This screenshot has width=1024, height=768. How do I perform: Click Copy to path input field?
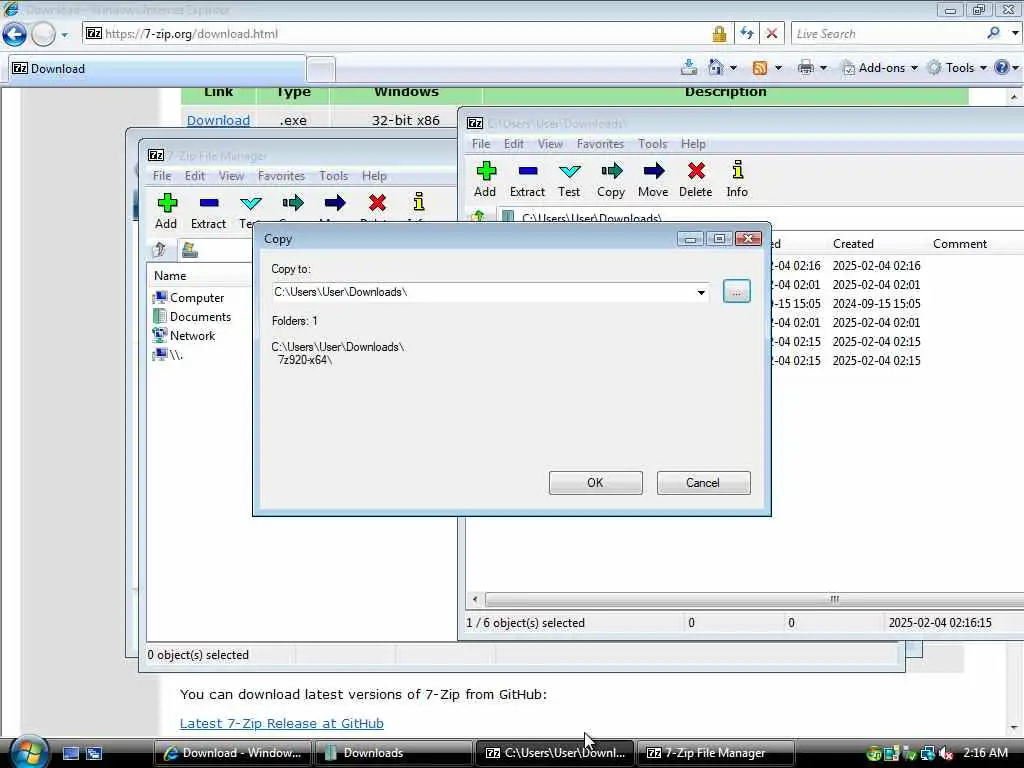tap(483, 293)
